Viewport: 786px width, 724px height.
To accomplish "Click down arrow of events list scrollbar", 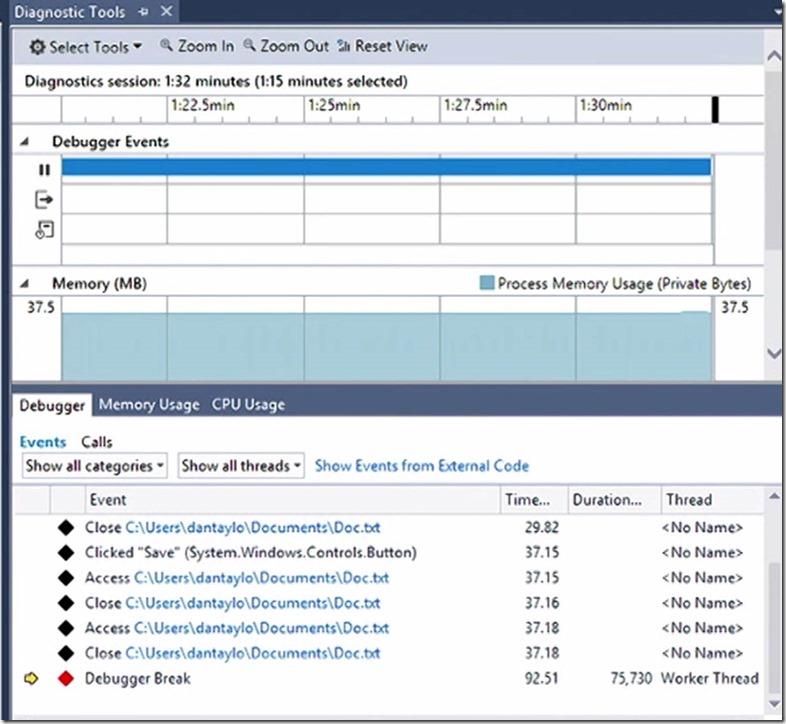I will coord(774,704).
